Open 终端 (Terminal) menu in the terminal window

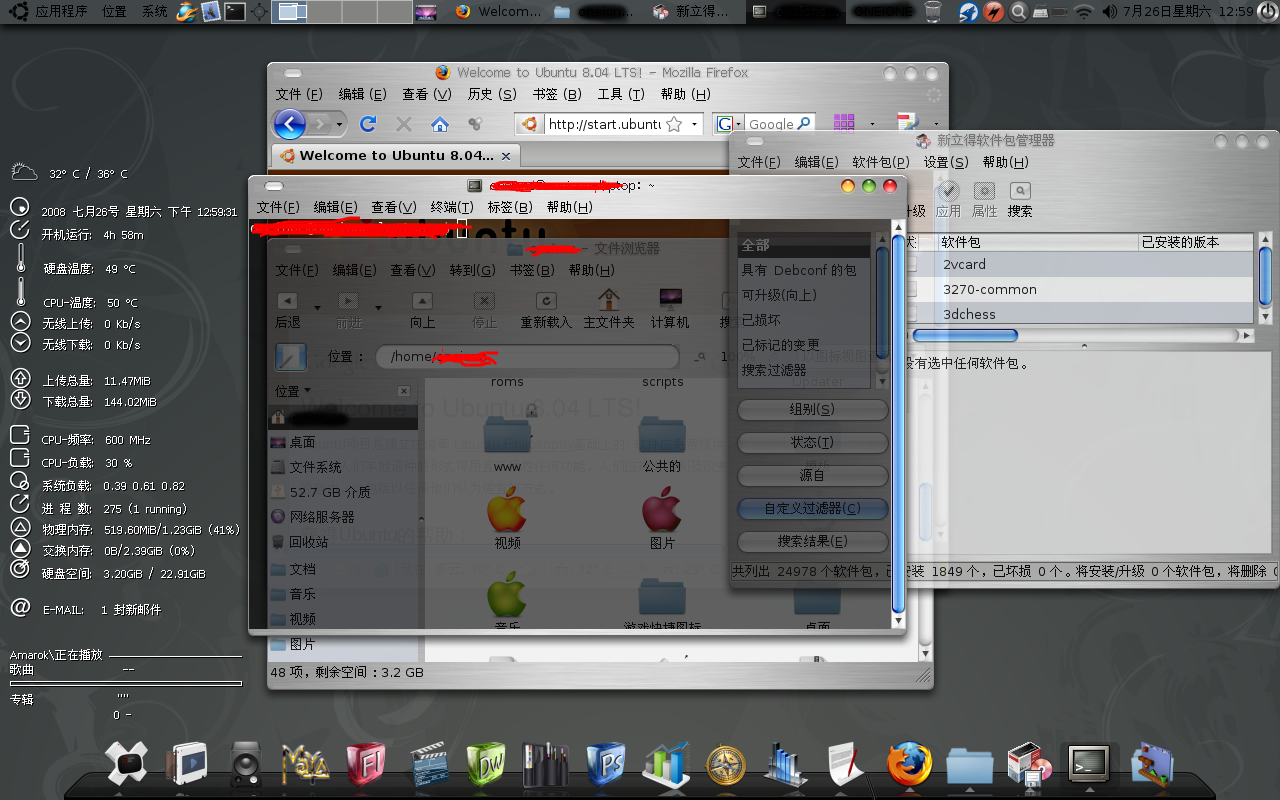tap(452, 207)
